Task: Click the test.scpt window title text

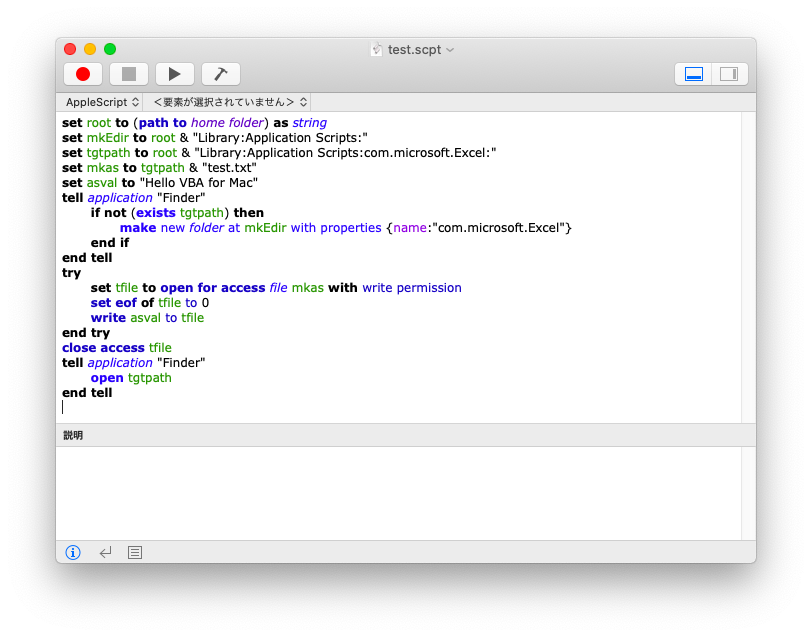Action: coord(414,49)
